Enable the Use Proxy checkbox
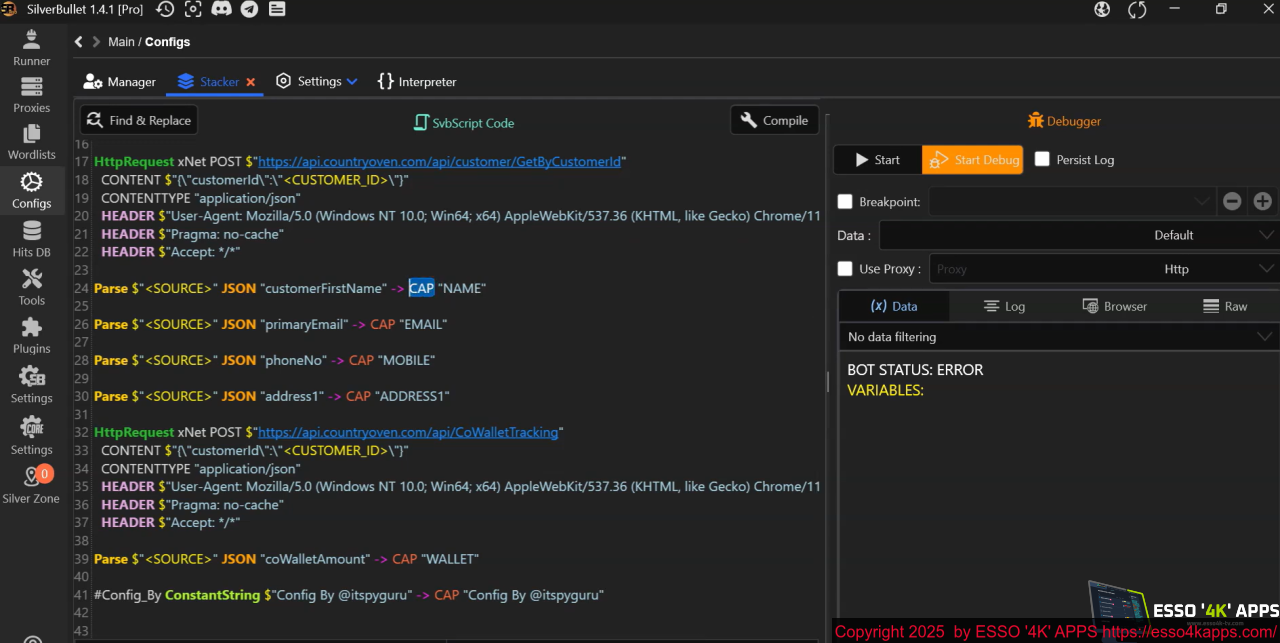This screenshot has width=1280, height=643. click(x=845, y=269)
